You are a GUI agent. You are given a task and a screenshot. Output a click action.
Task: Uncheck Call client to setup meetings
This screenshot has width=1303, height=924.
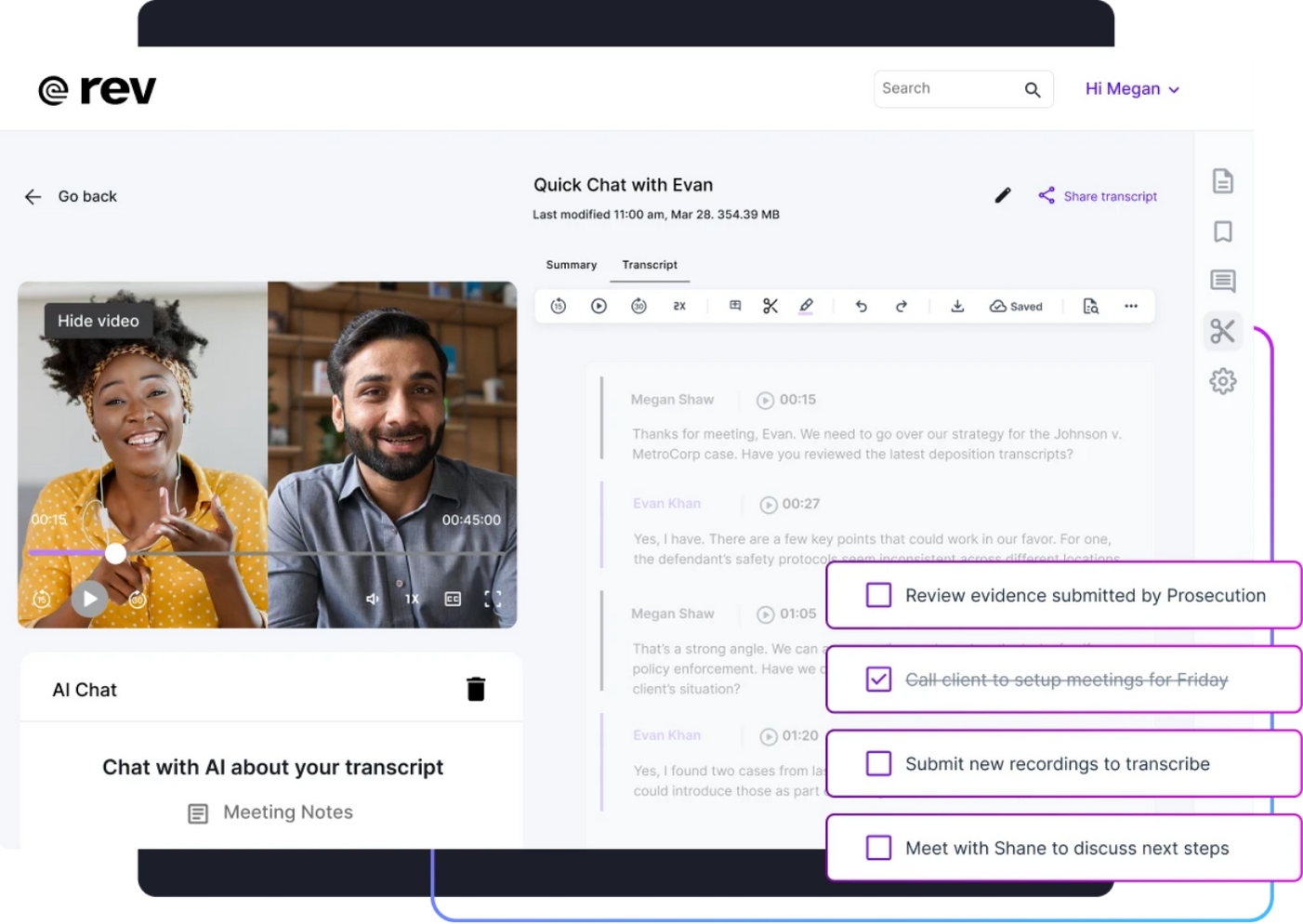coord(878,680)
